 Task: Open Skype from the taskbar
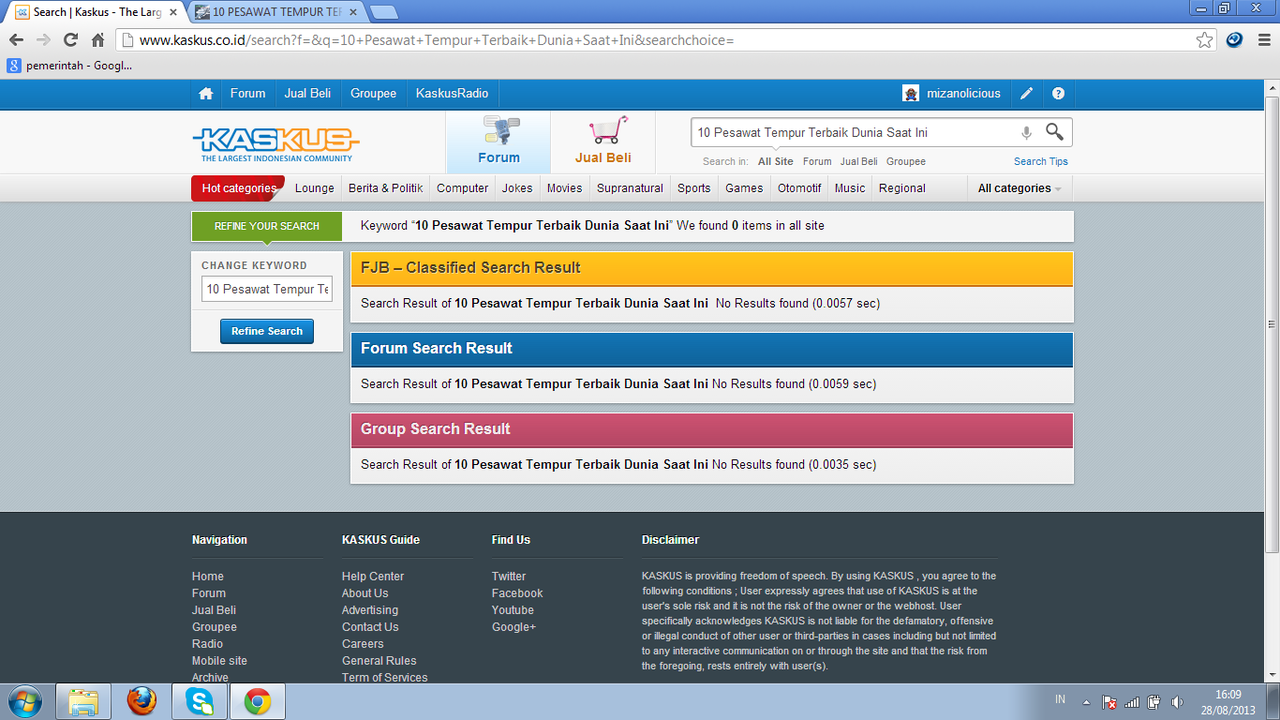[x=199, y=702]
